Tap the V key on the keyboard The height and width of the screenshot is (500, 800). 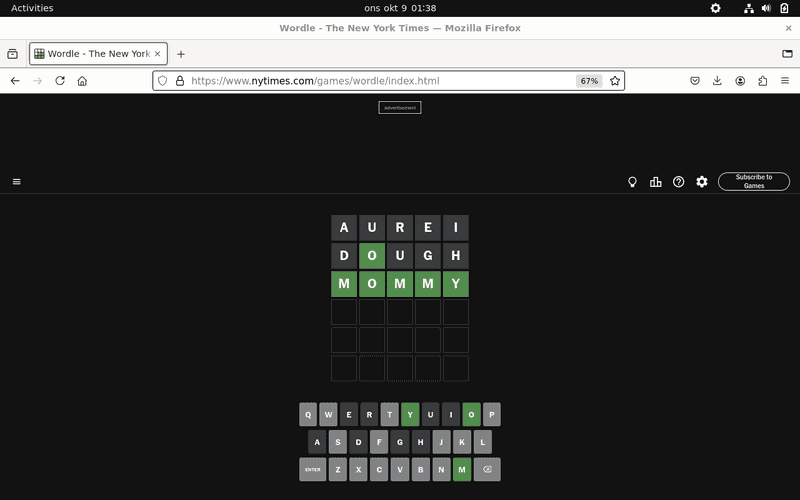[400, 469]
